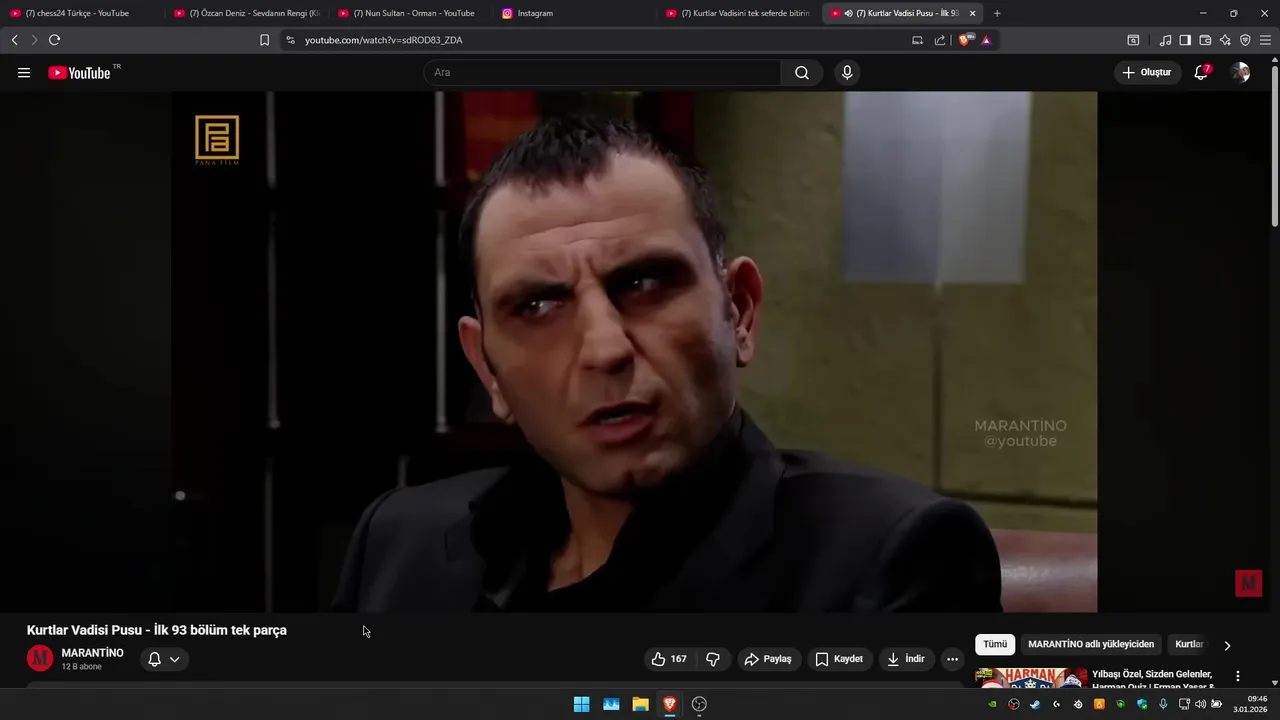Image resolution: width=1280 pixels, height=720 pixels.
Task: Open more actions three-dot menu
Action: 952,659
